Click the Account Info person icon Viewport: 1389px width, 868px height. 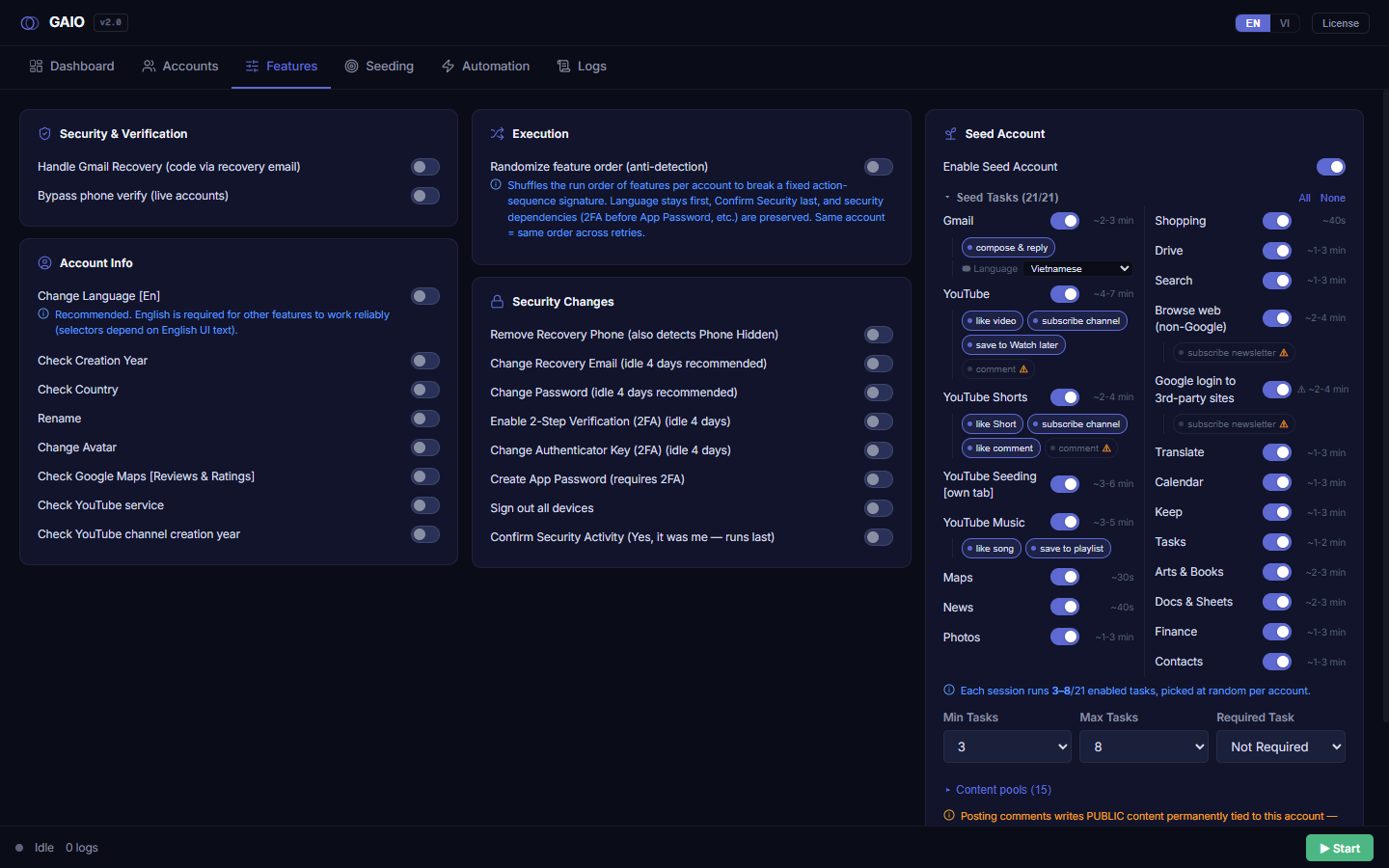pos(44,263)
